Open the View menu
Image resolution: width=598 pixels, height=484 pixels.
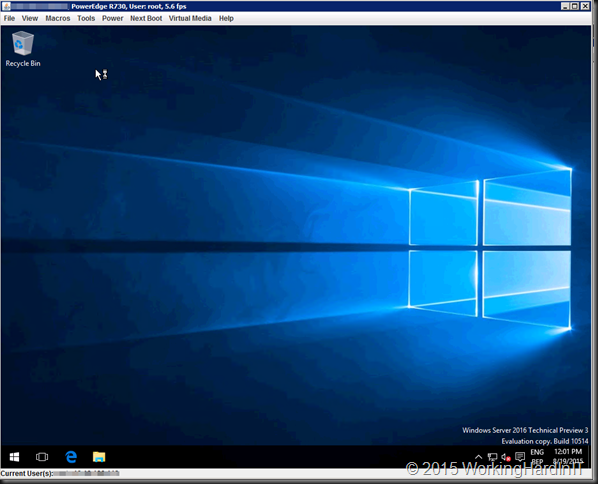tap(30, 18)
